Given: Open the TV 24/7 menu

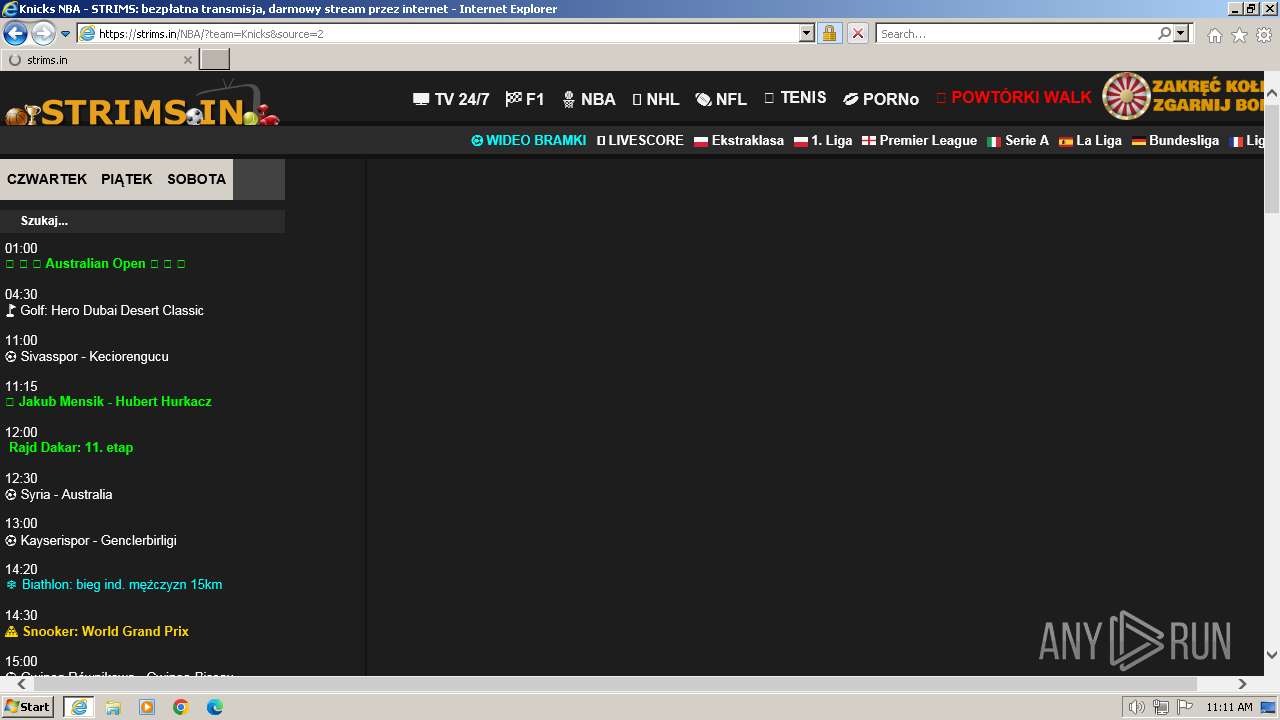Looking at the screenshot, I should click(x=451, y=99).
